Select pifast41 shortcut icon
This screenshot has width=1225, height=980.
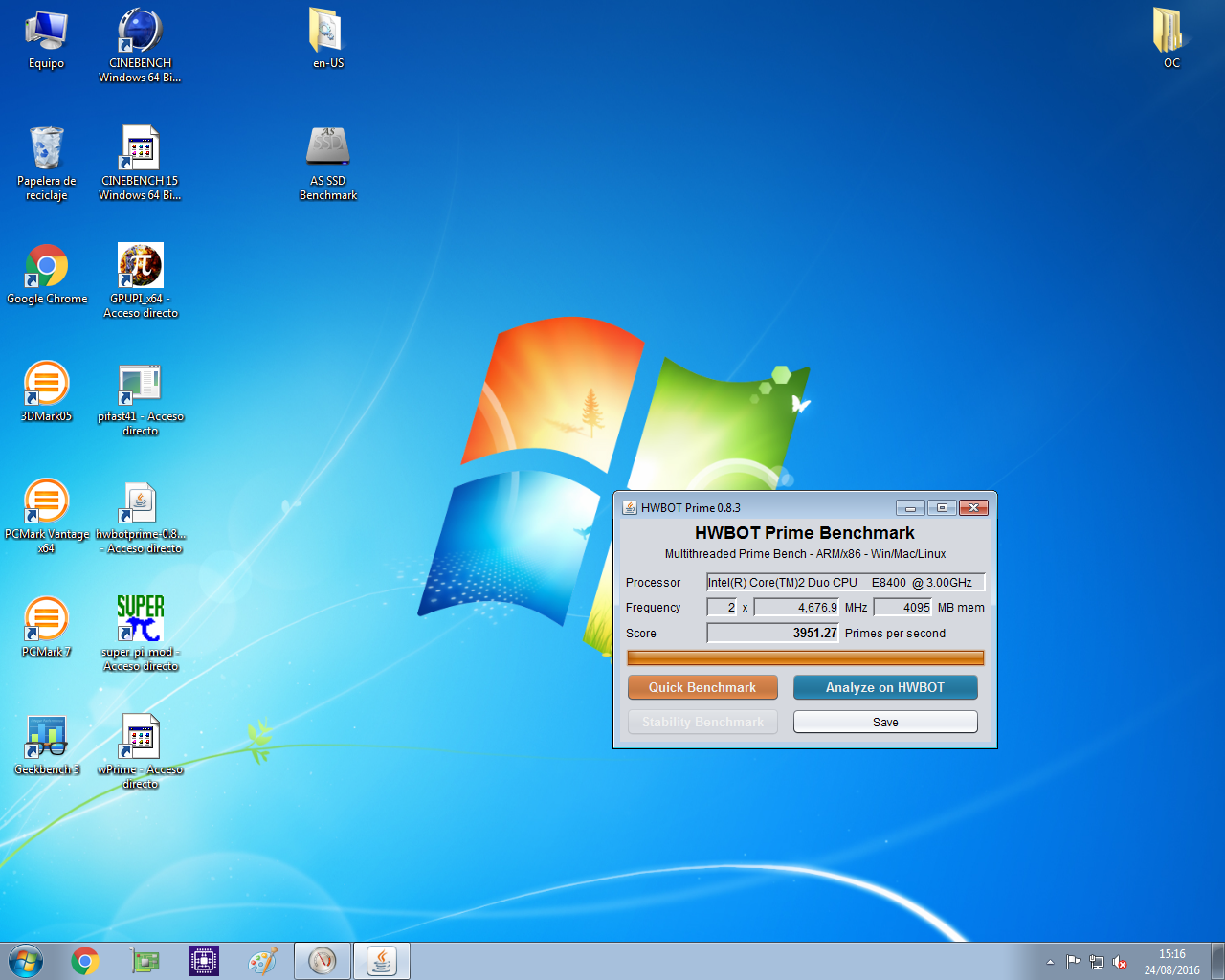click(140, 398)
